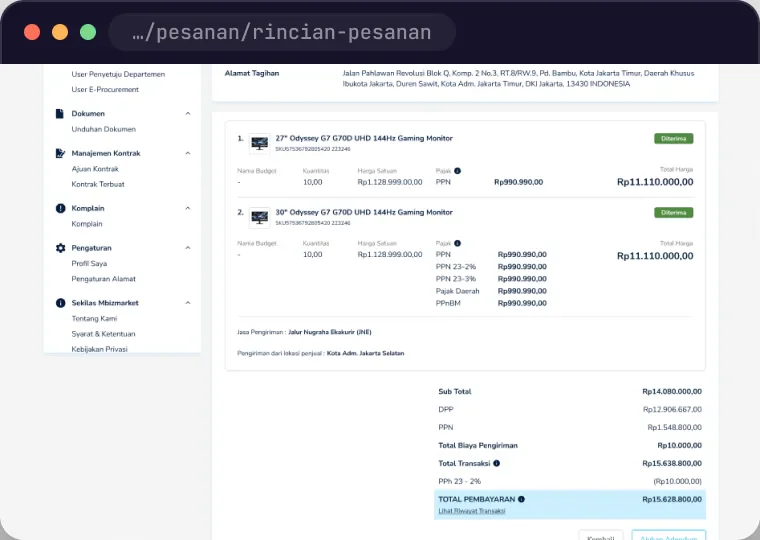Click the 30" Odyssey G7 monitor thumbnail
The image size is (760, 540).
259,218
